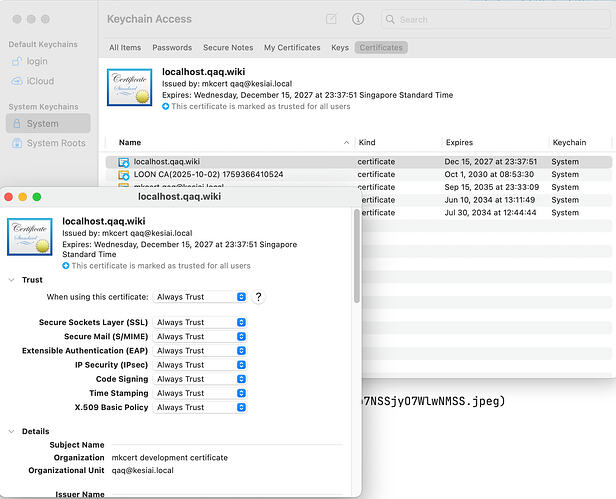616x499 pixels.
Task: Switch to My Certificates tab
Action: point(292,48)
